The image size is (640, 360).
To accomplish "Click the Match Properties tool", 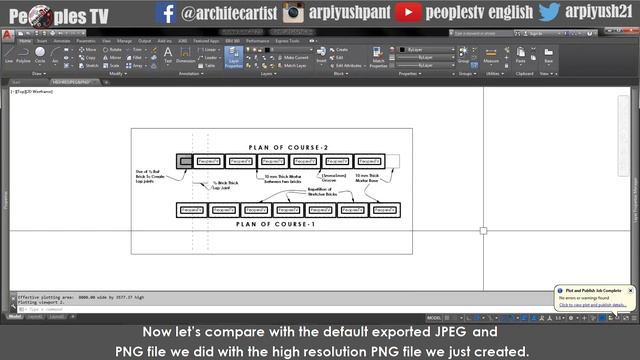I will 378,57.
